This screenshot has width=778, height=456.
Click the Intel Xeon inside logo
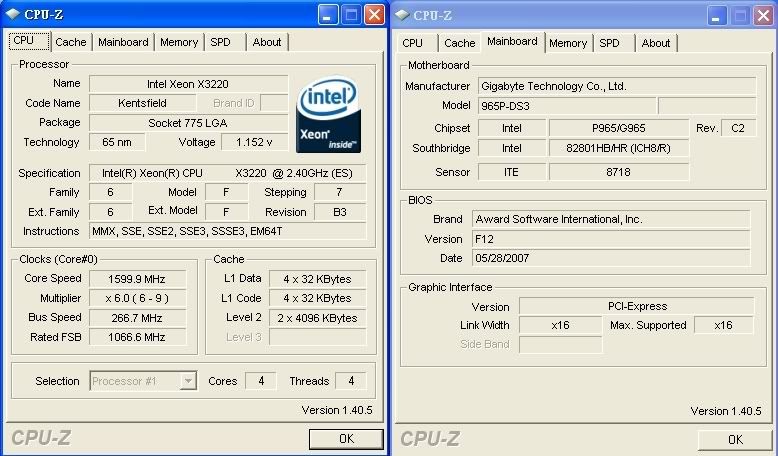328,114
